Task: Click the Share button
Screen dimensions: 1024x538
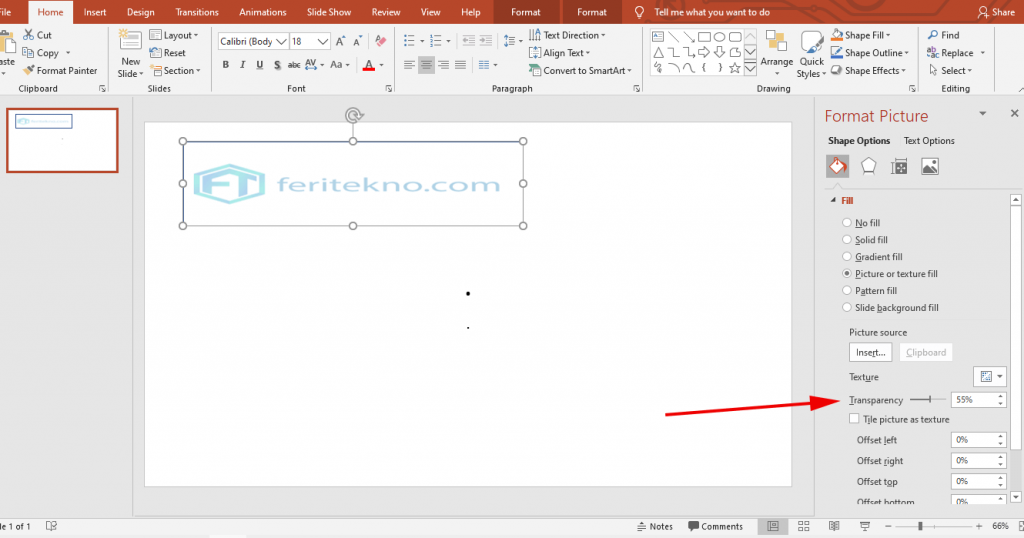Action: tap(996, 12)
